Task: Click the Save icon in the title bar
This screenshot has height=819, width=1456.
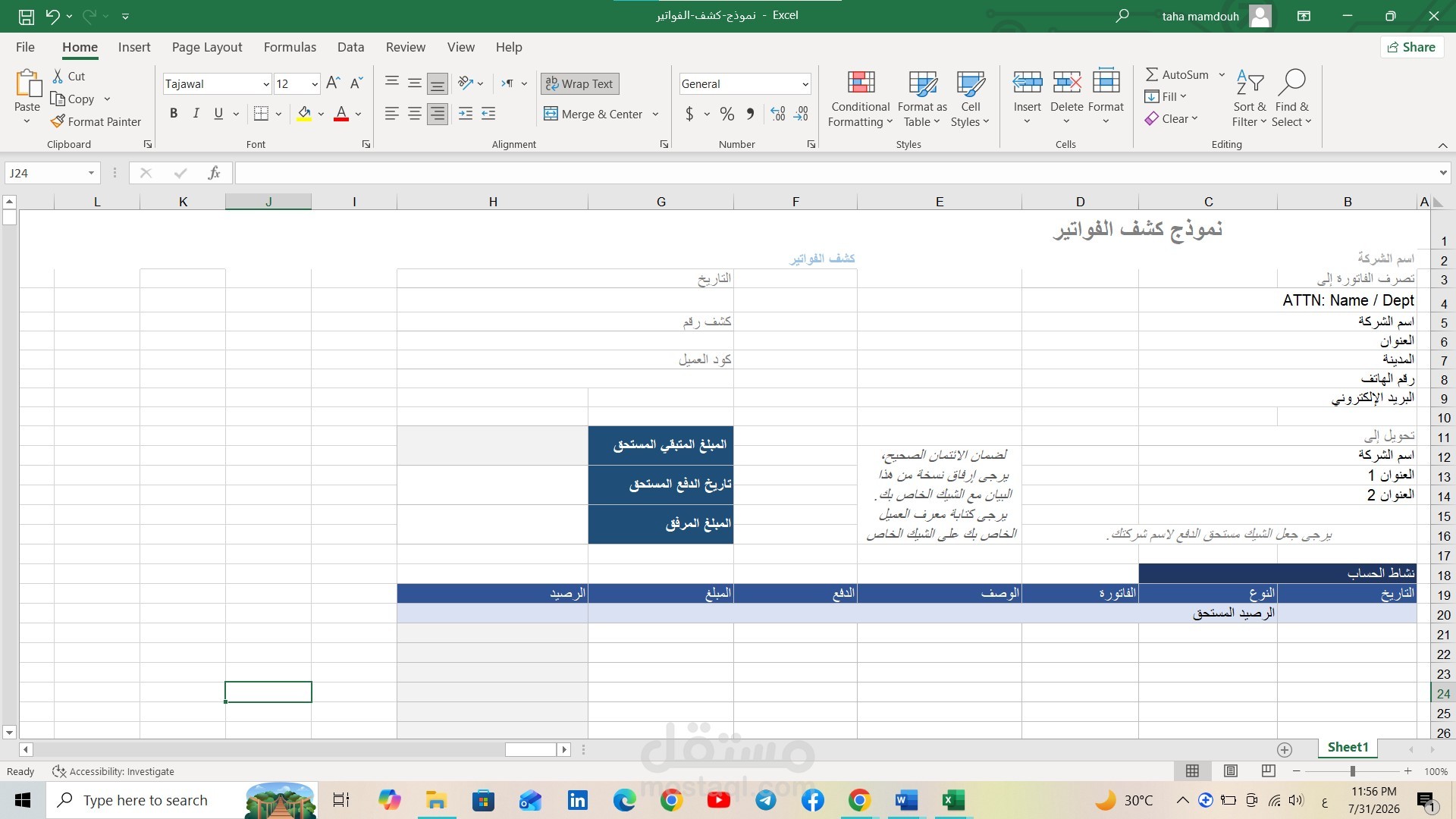Action: (27, 16)
